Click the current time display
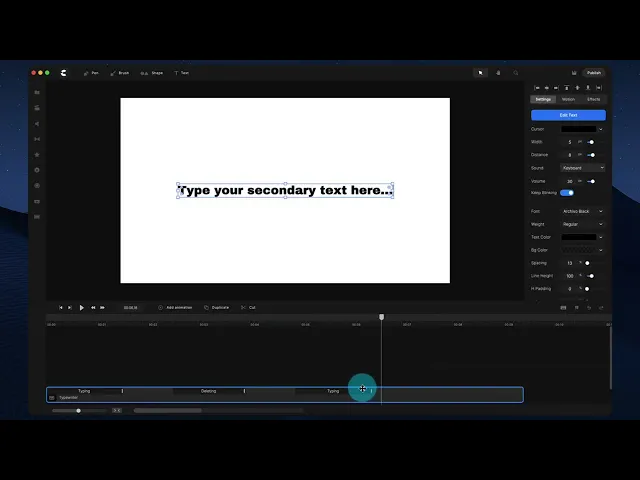 click(x=131, y=307)
